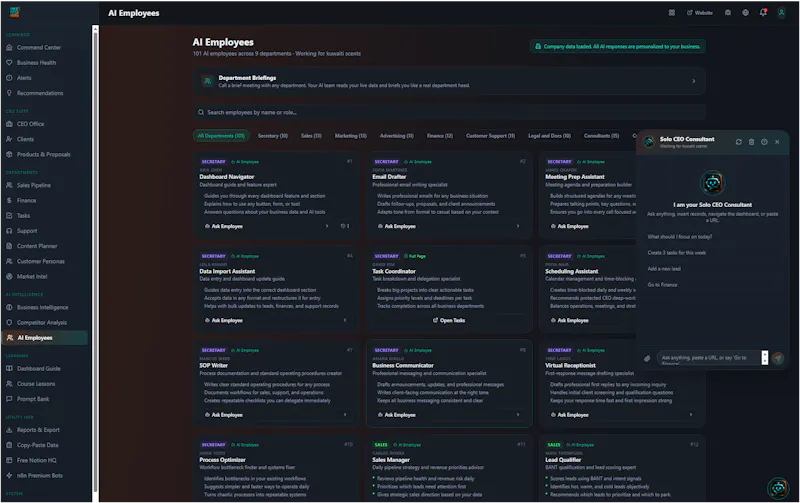The width and height of the screenshot is (800, 503).
Task: Expand Dashboard Navigator Ask Employee chevron
Action: tap(327, 226)
